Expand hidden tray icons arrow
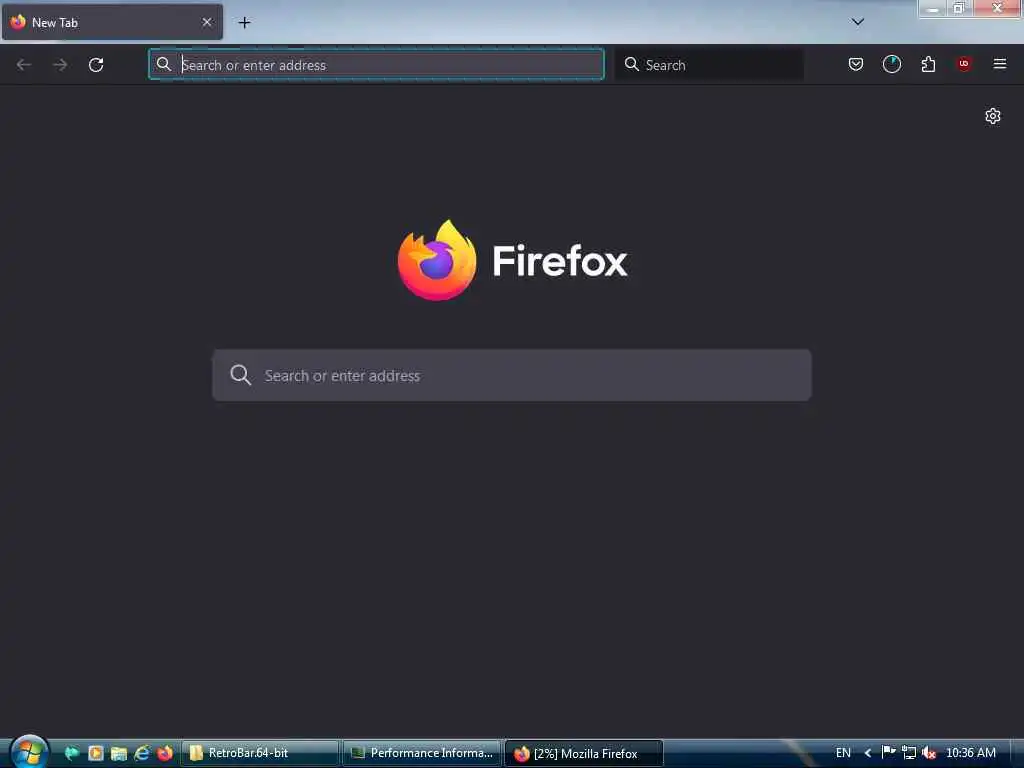 click(868, 753)
